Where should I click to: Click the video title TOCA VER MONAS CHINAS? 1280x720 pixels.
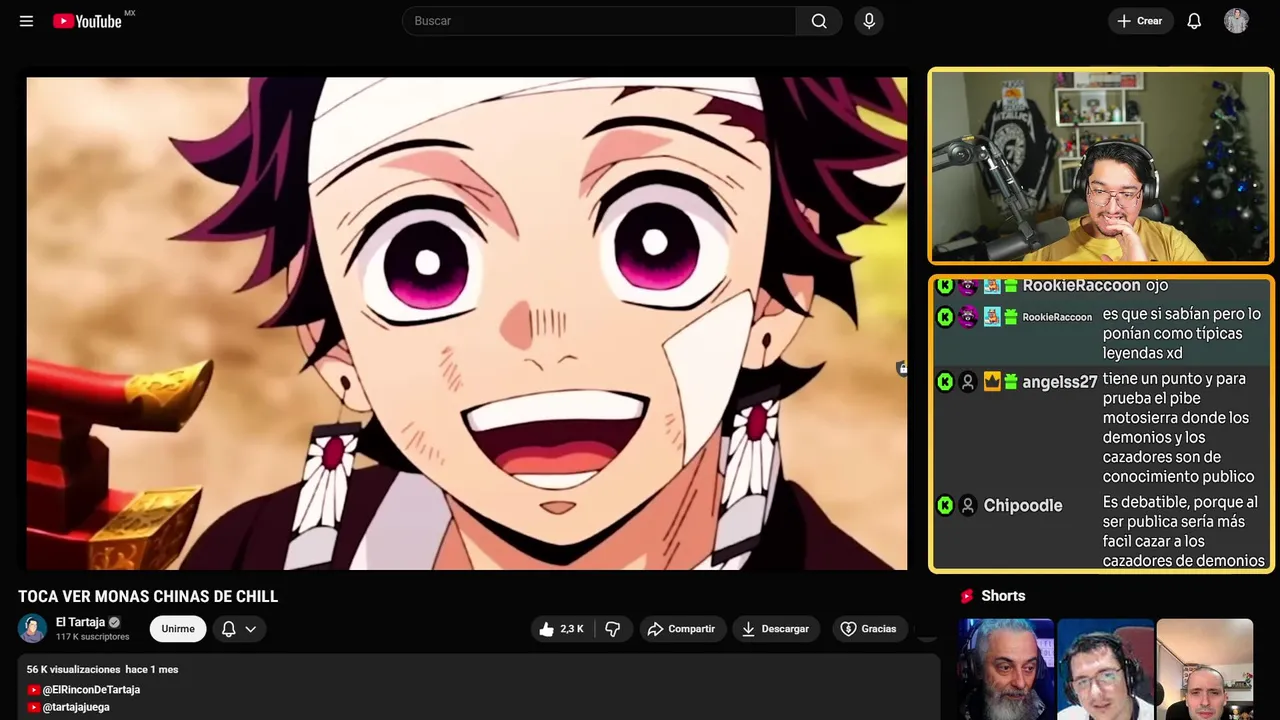tap(148, 597)
